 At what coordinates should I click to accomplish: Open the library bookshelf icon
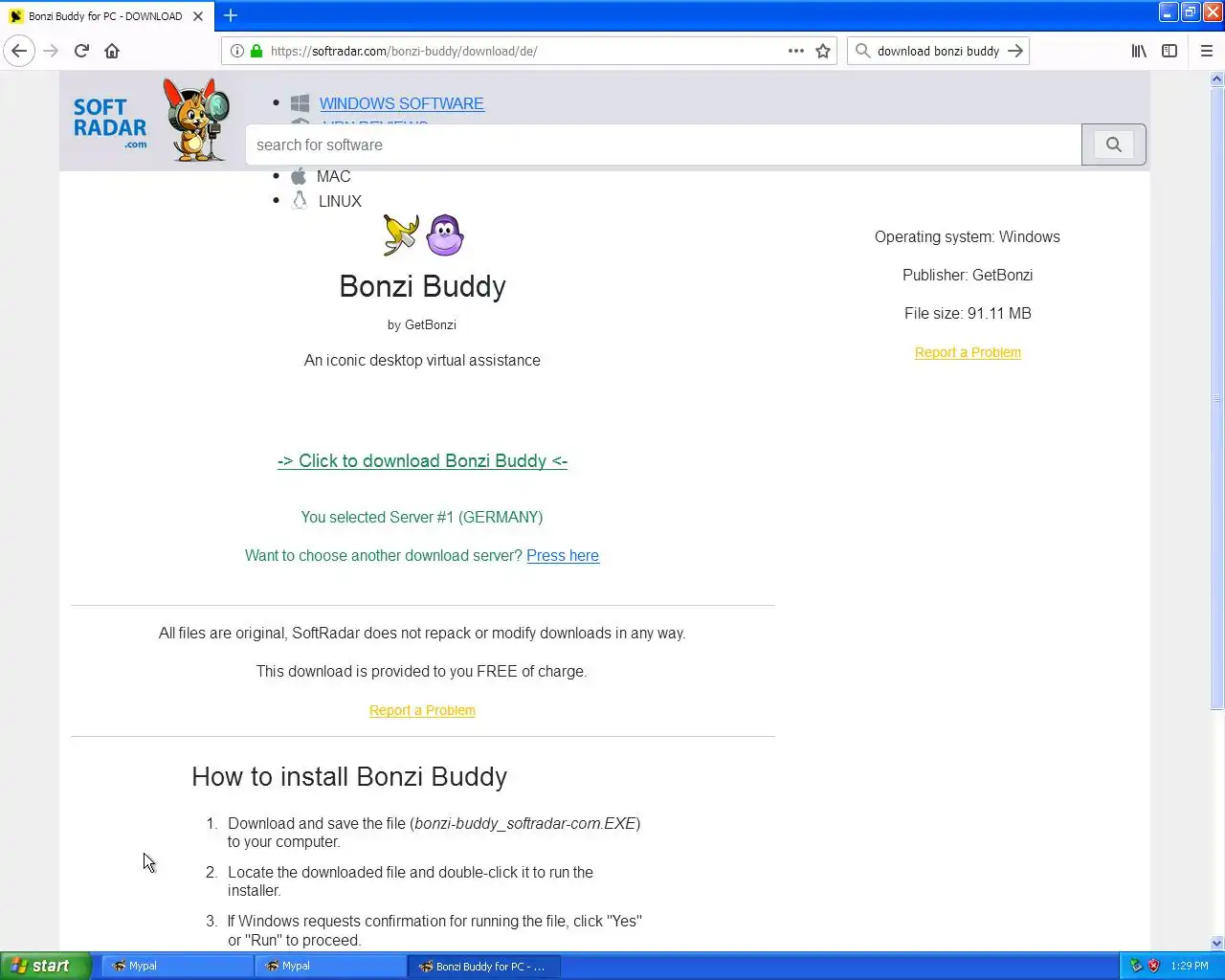coord(1139,51)
